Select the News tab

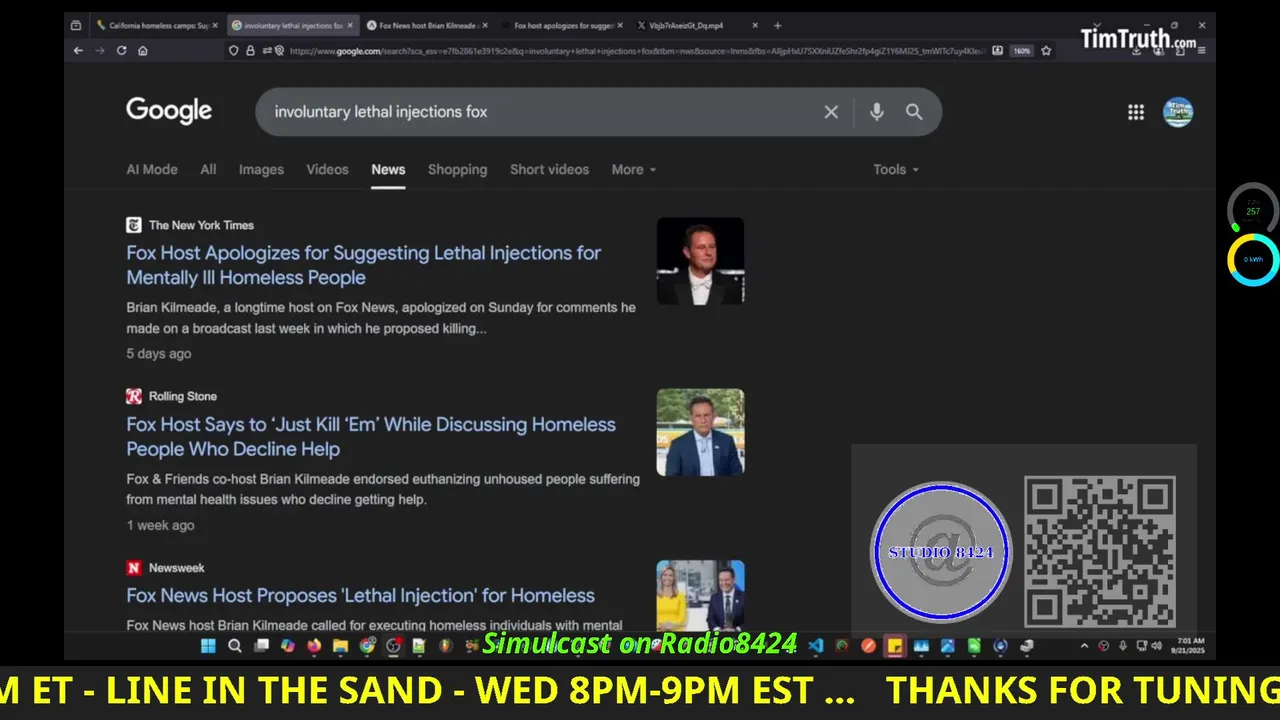point(388,169)
